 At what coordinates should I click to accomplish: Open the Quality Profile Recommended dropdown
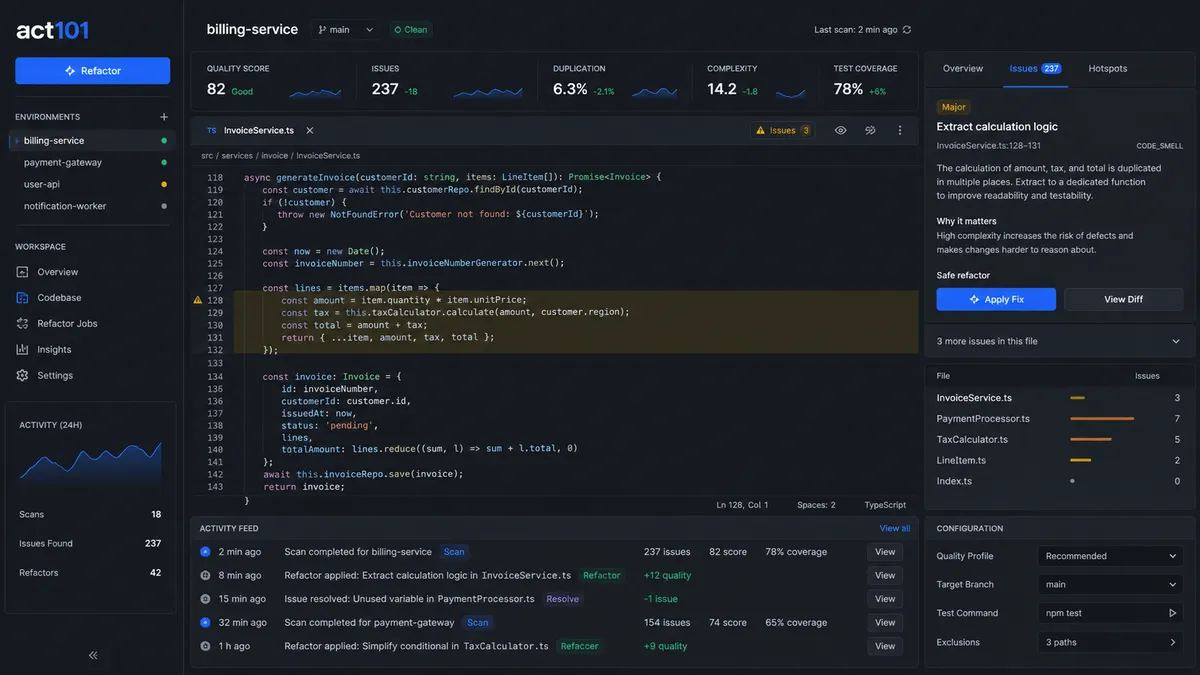tap(1110, 556)
